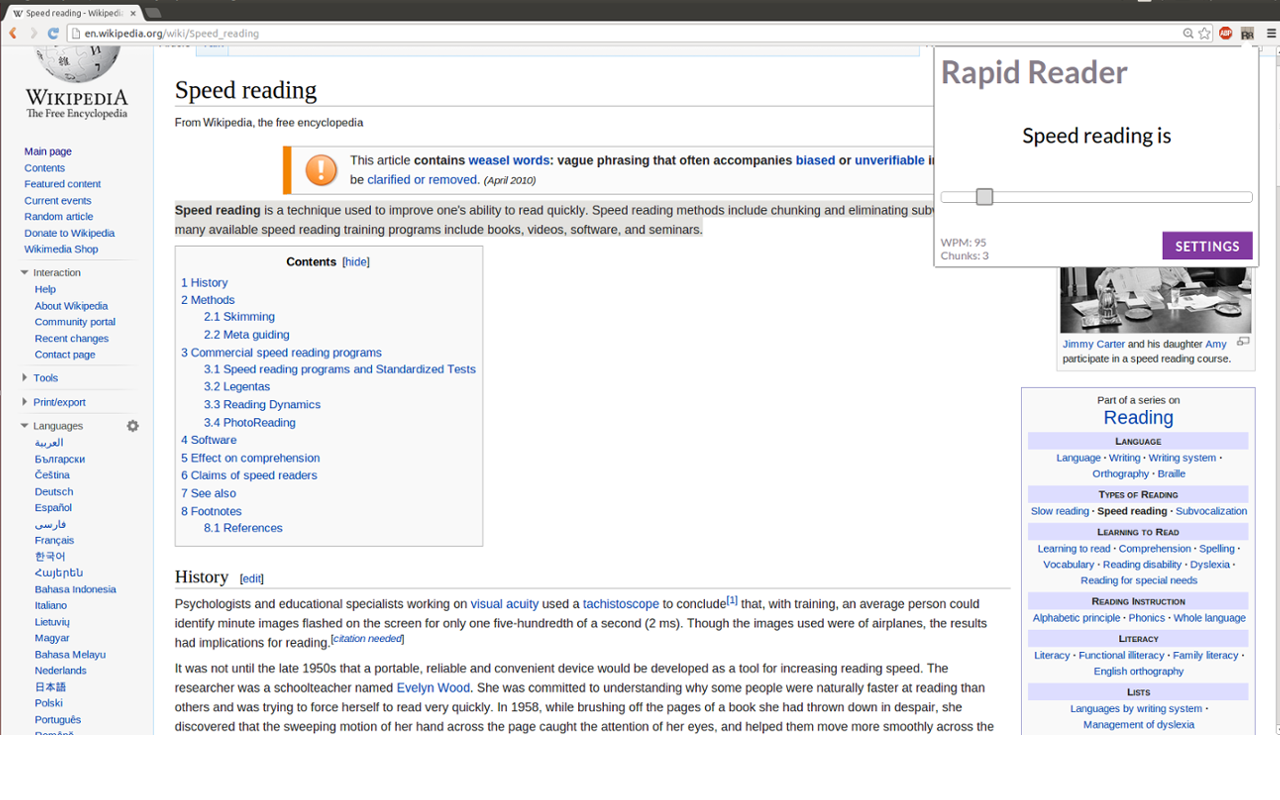The image size is (1280, 800).
Task: Click the SETTINGS button in Rapid Reader
Action: 1207,246
